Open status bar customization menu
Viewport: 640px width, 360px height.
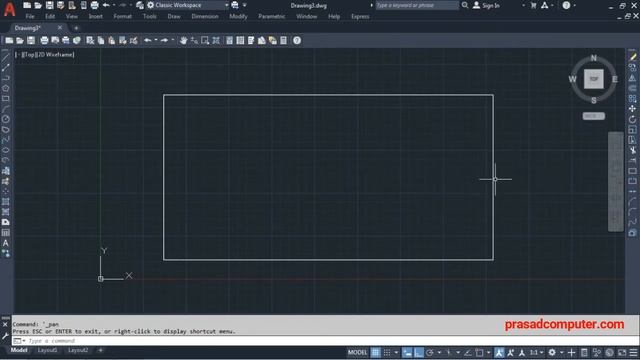[633, 353]
